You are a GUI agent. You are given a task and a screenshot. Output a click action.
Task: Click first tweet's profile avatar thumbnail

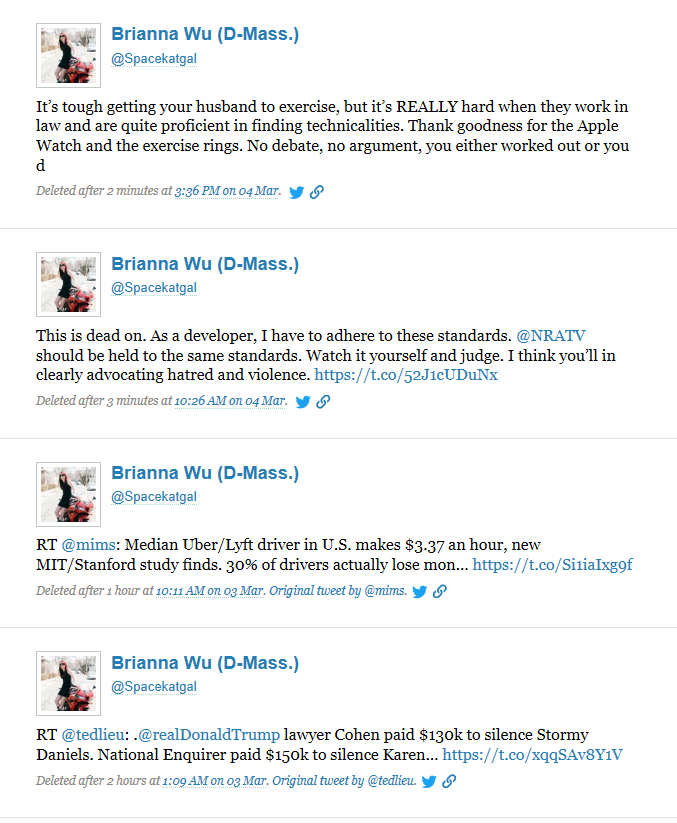pyautogui.click(x=68, y=55)
